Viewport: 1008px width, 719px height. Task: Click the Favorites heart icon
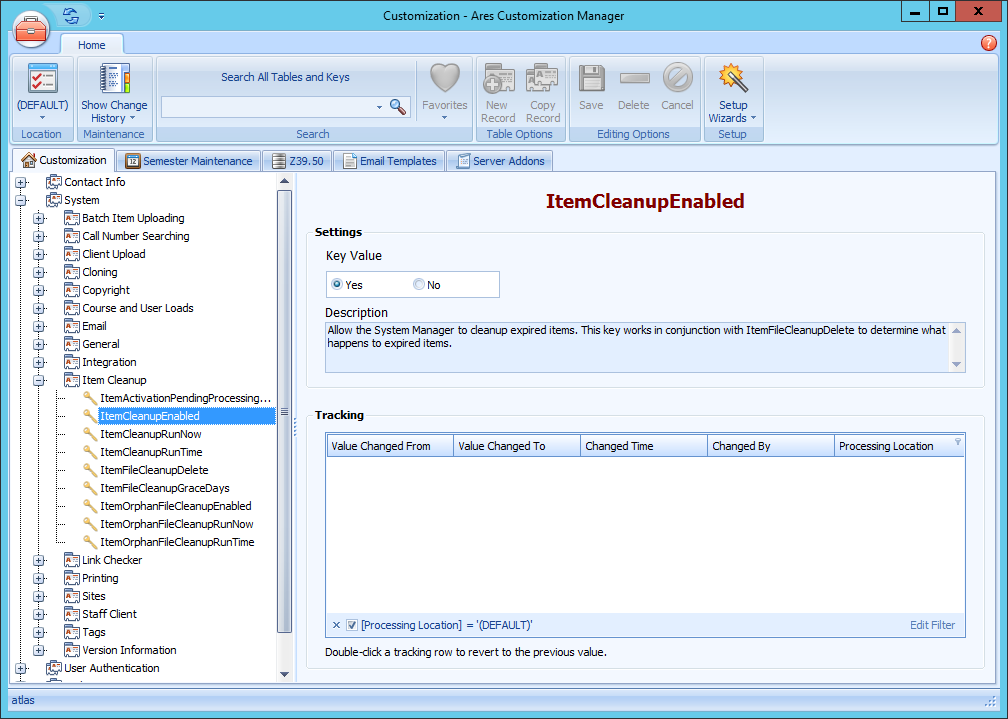click(444, 80)
